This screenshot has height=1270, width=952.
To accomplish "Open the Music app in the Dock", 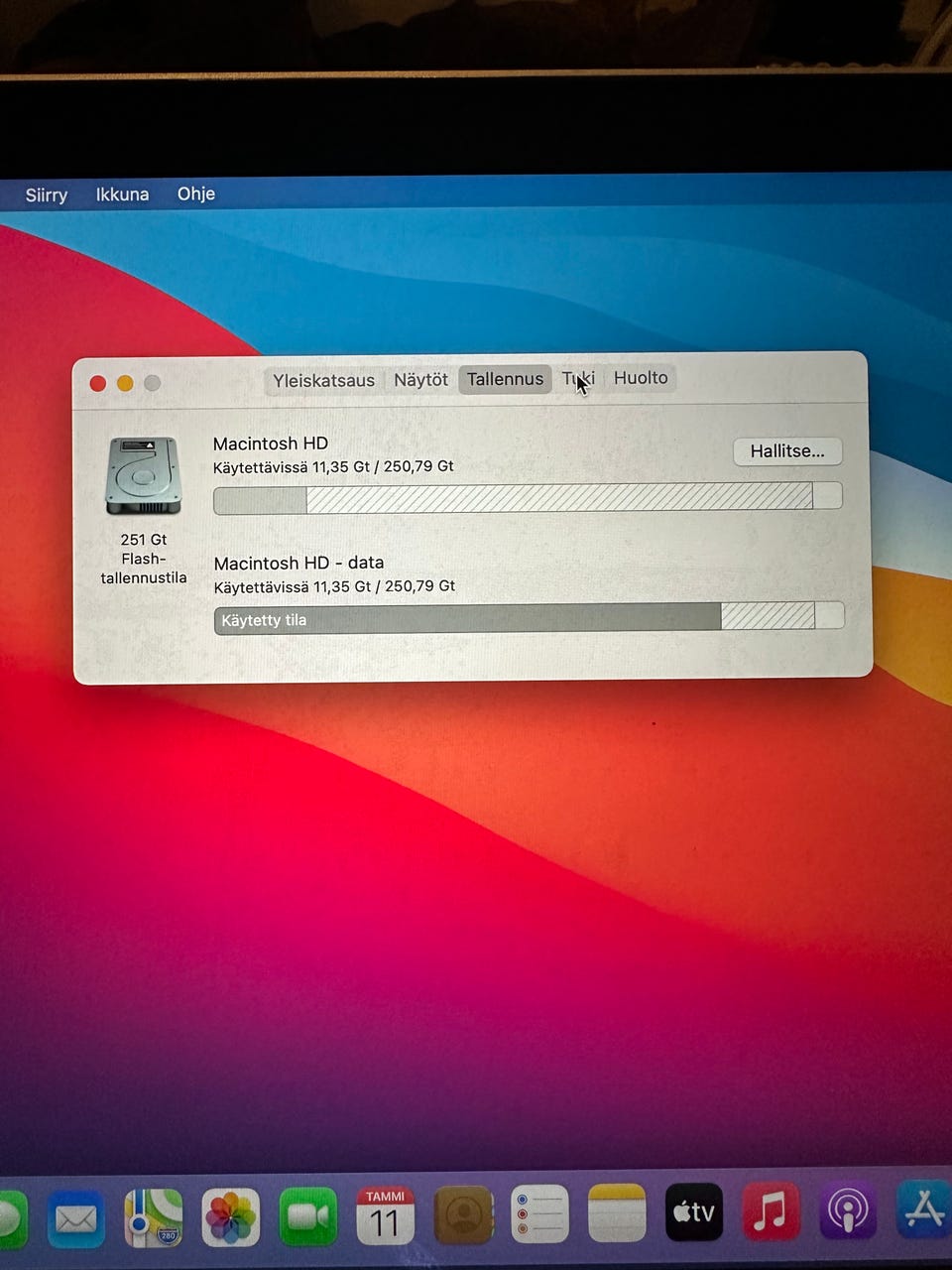I will pyautogui.click(x=771, y=1211).
